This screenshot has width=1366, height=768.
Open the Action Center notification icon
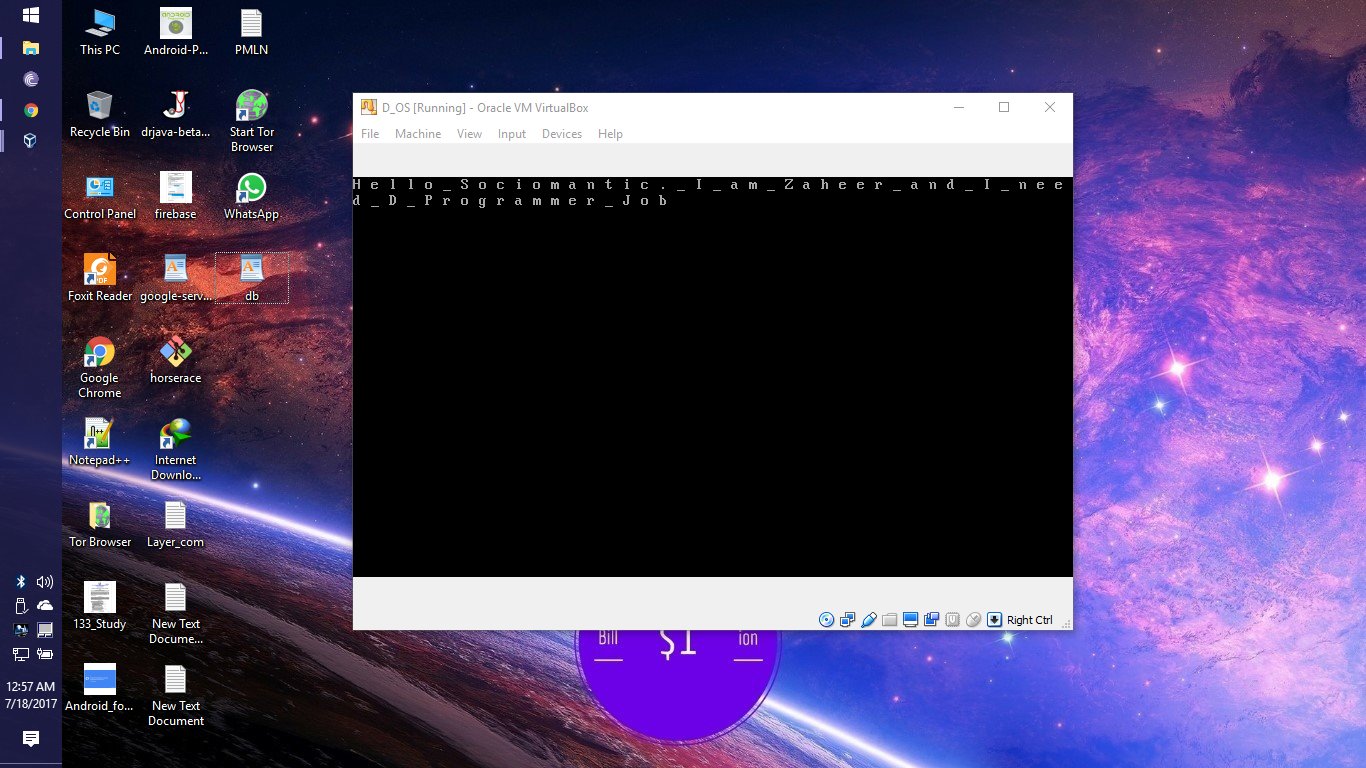point(31,739)
